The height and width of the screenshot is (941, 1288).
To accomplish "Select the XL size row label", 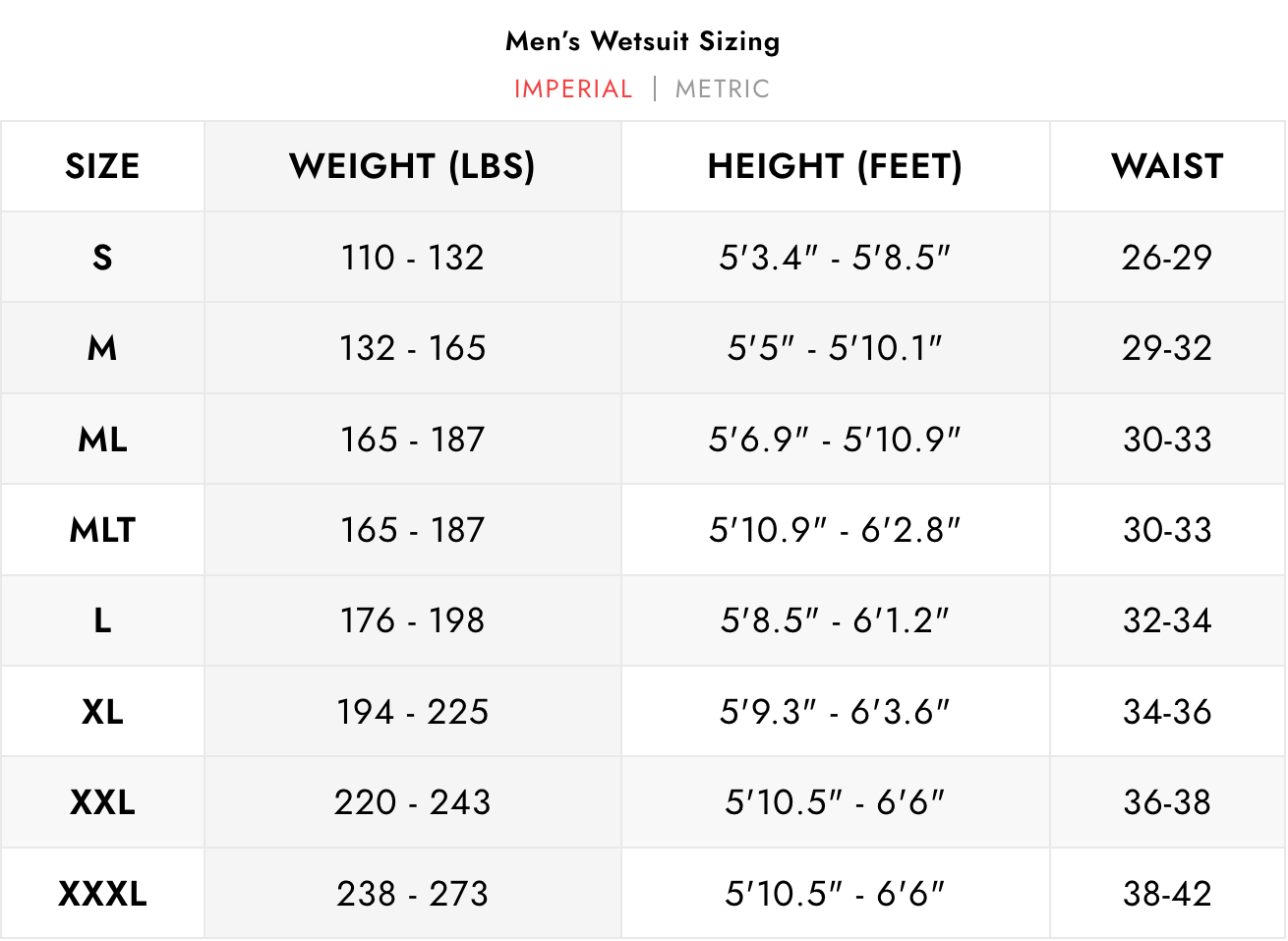I will 102,712.
